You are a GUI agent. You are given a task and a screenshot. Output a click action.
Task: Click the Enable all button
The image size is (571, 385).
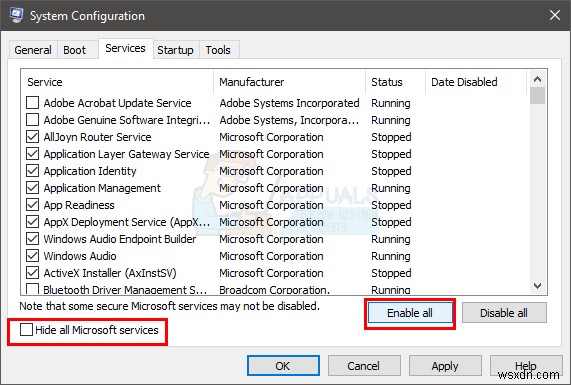(x=410, y=313)
